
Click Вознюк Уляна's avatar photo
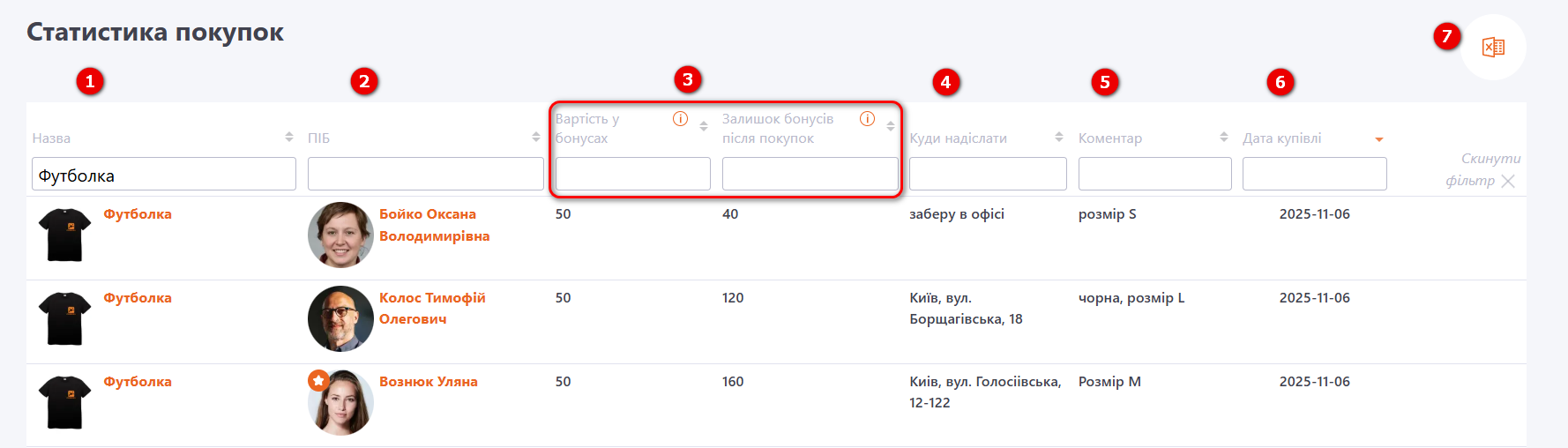pyautogui.click(x=341, y=403)
